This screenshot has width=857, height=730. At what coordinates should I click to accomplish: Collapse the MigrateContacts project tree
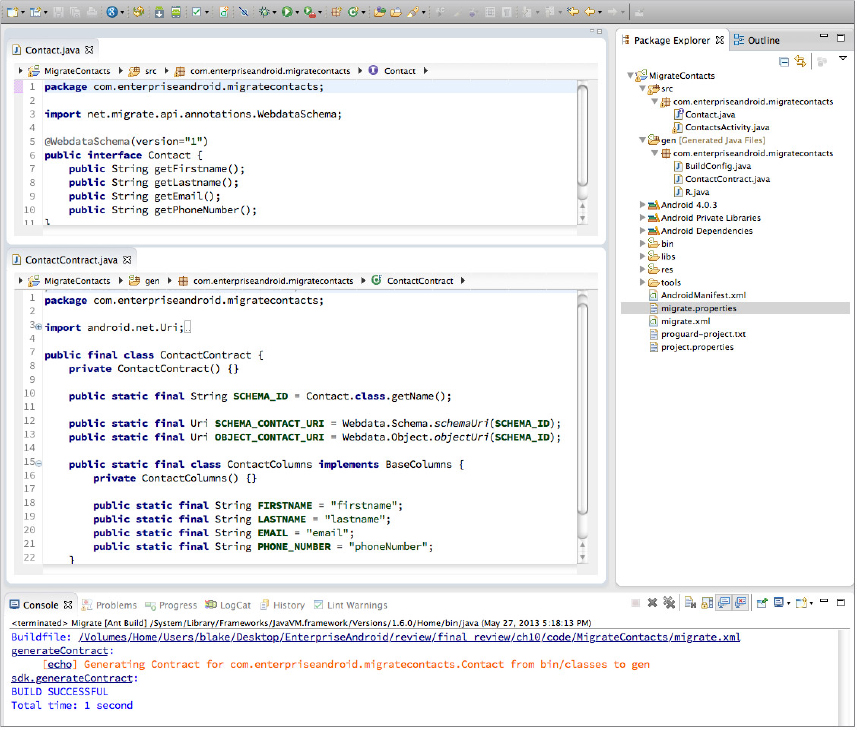click(630, 75)
